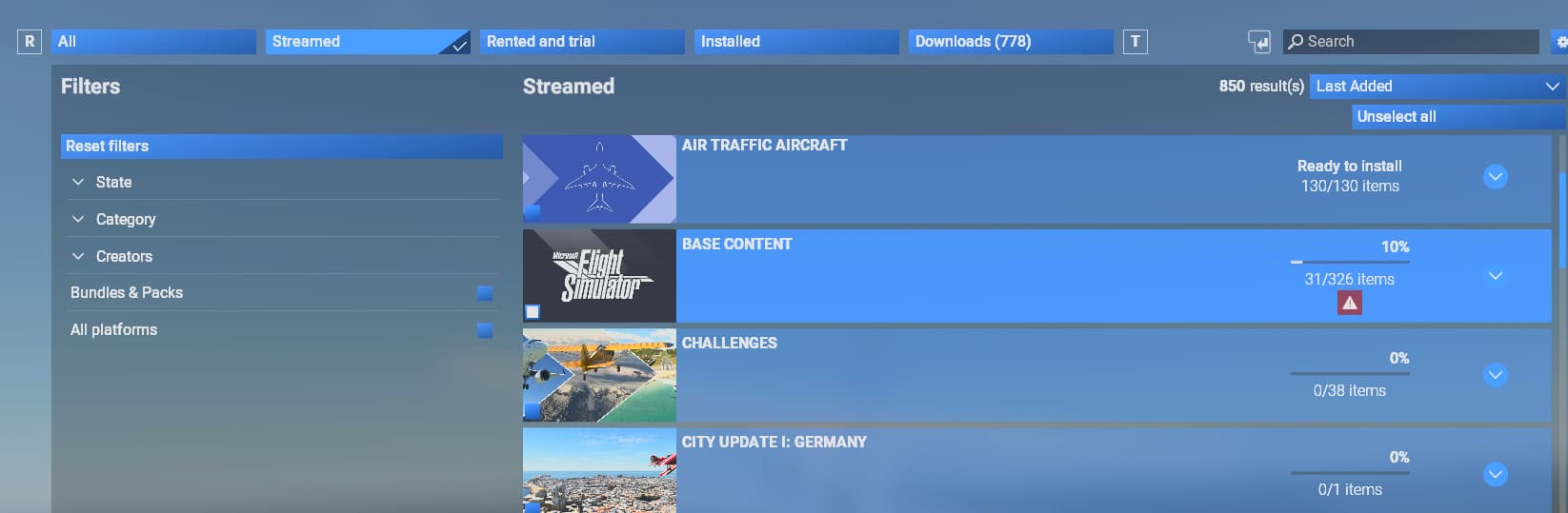Toggle the Bundles & Packs checkbox
Viewport: 1568px width, 513px height.
(485, 293)
